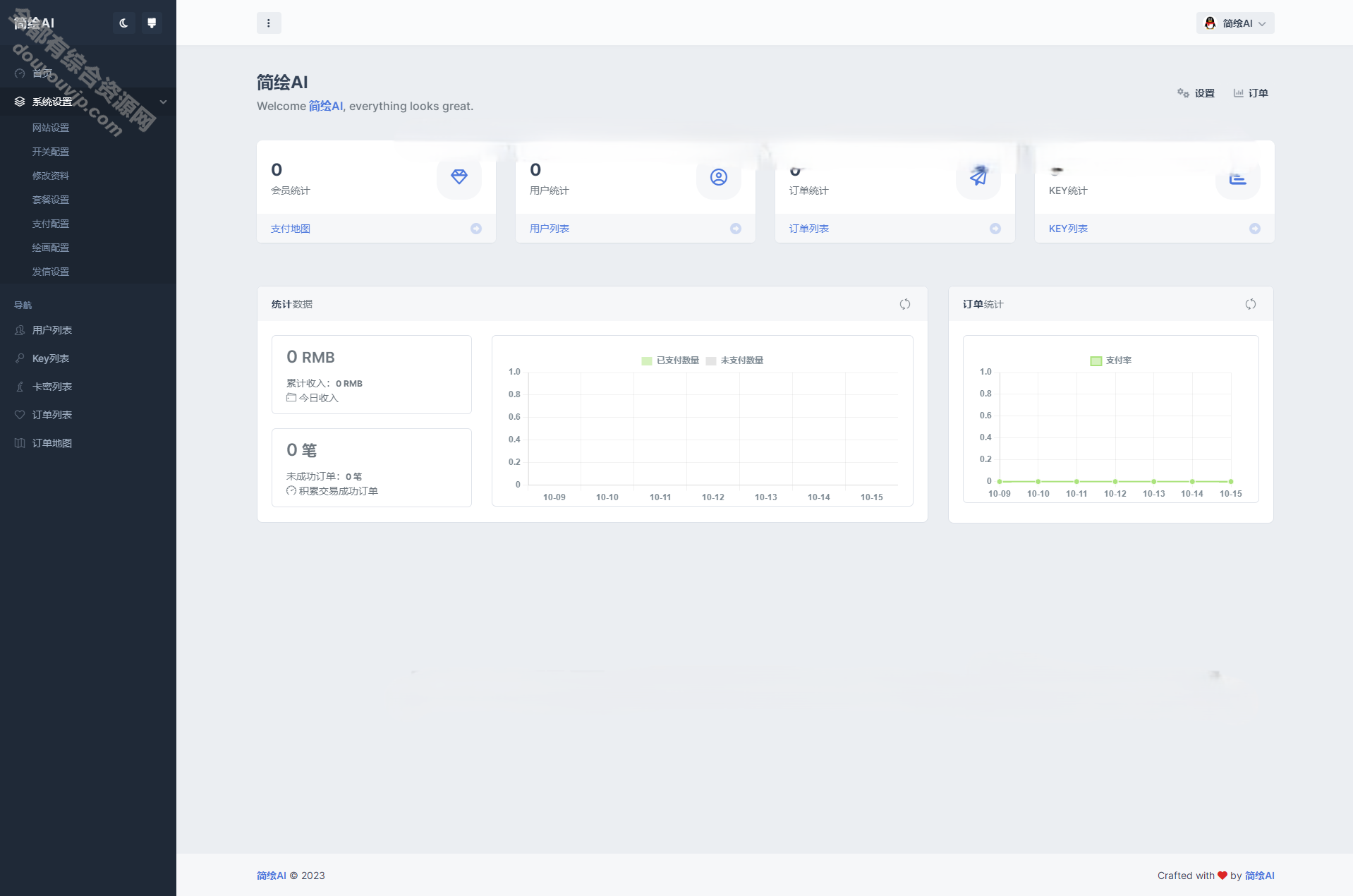Click the gears icon next to 设置

coord(1183,93)
